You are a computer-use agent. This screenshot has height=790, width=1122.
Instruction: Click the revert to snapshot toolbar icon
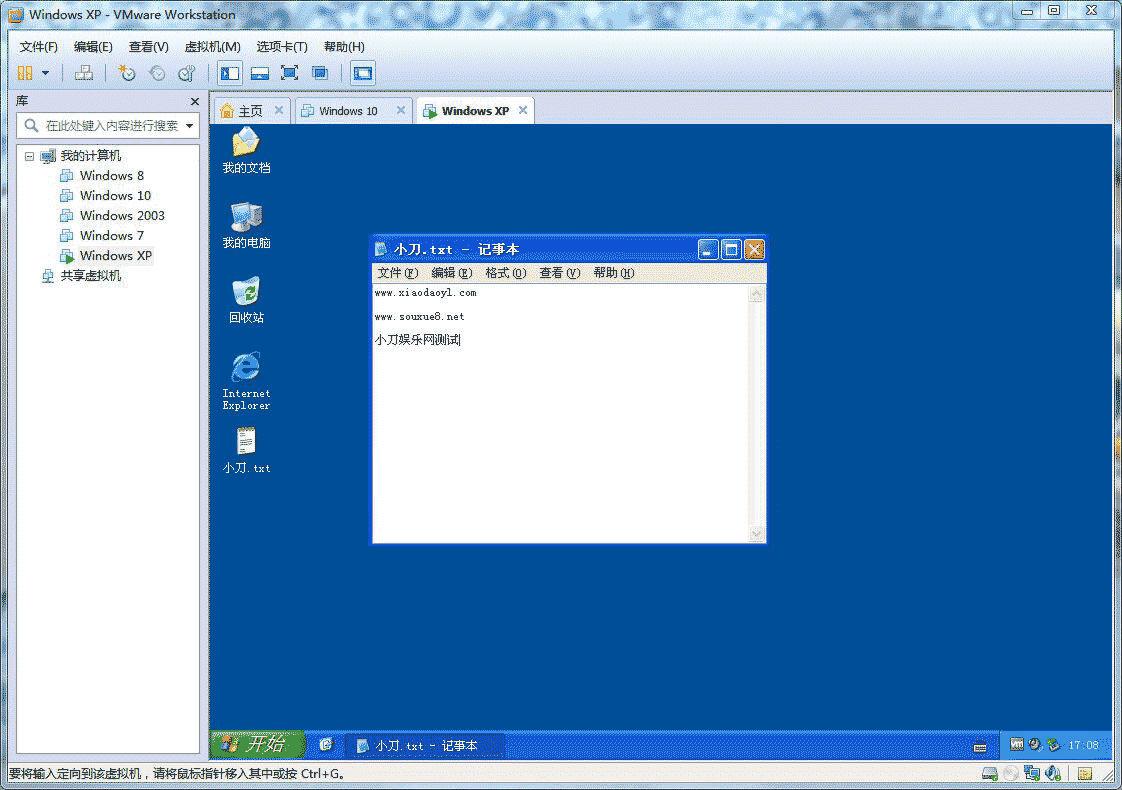tap(157, 73)
